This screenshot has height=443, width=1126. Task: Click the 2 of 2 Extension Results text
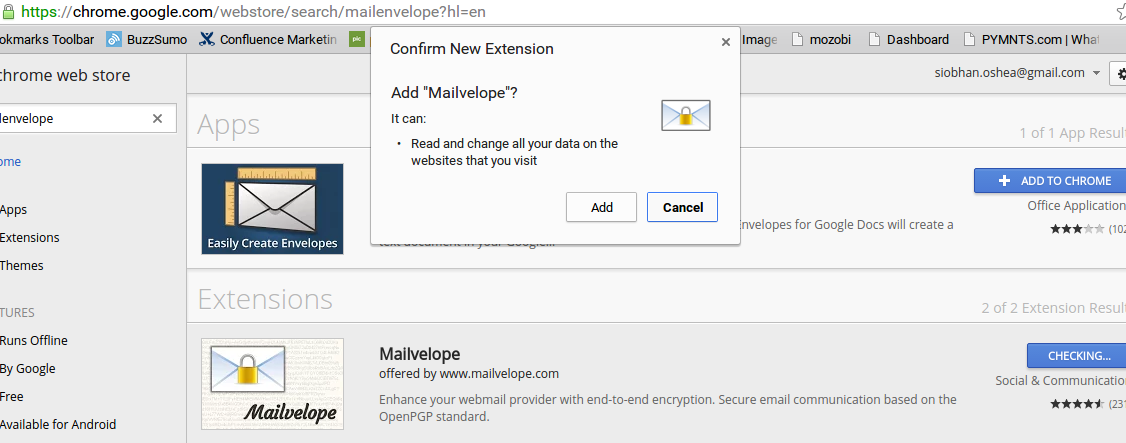(1053, 308)
